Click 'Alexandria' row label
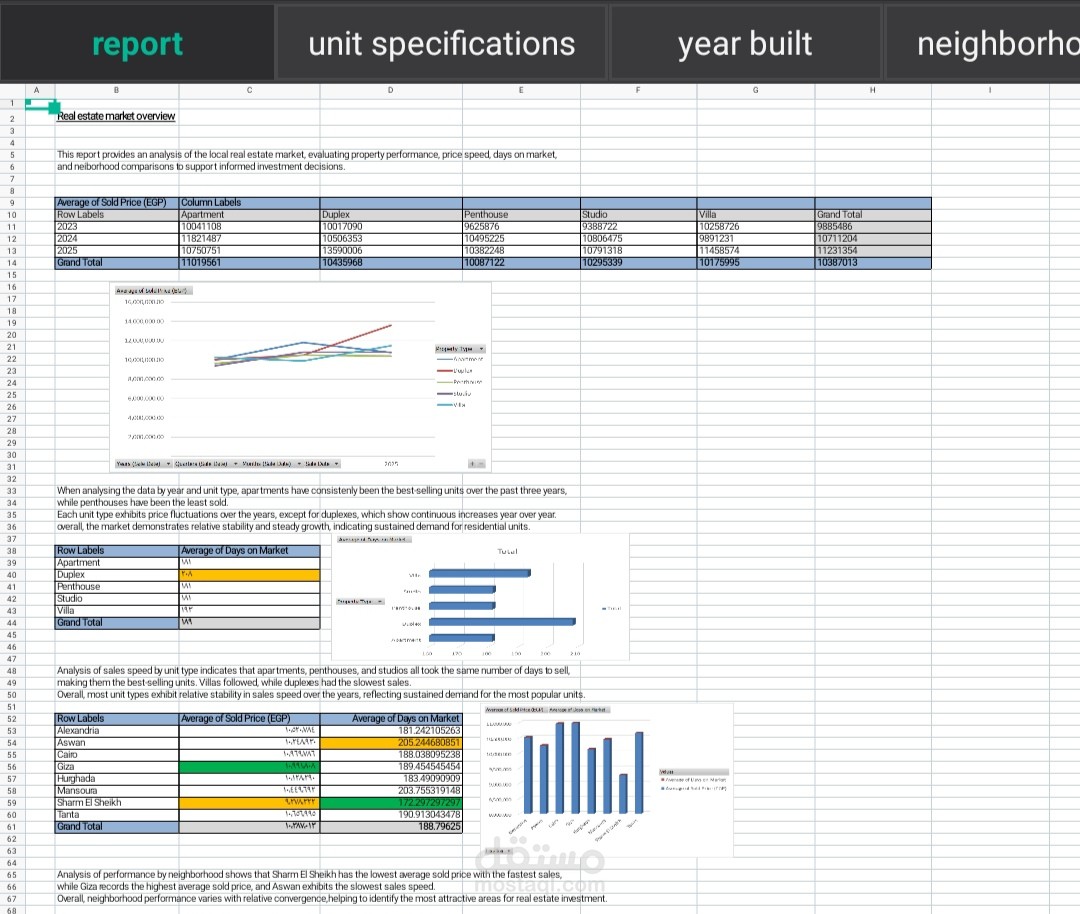This screenshot has height=914, width=1080. [117, 731]
